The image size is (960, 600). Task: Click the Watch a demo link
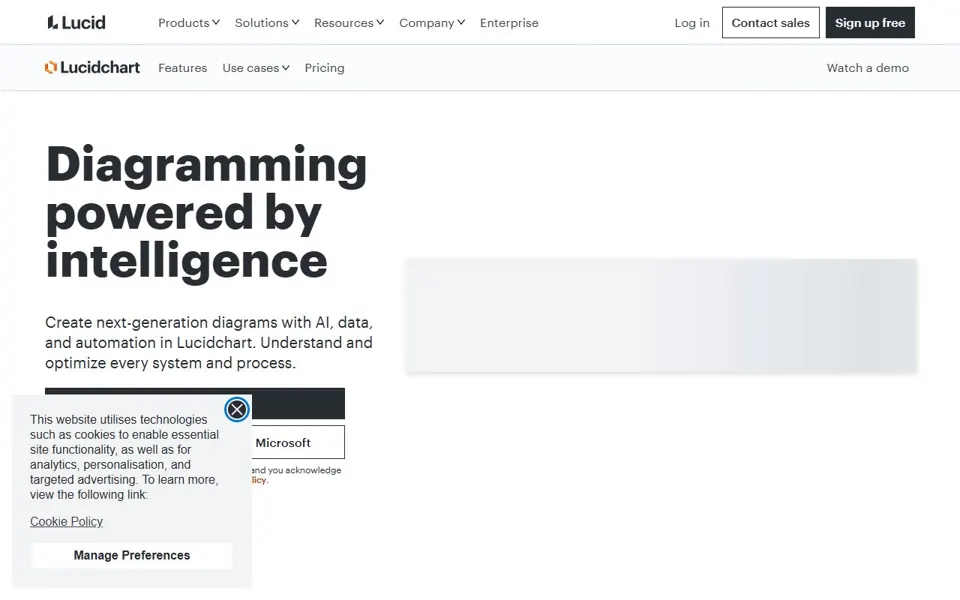click(x=868, y=68)
